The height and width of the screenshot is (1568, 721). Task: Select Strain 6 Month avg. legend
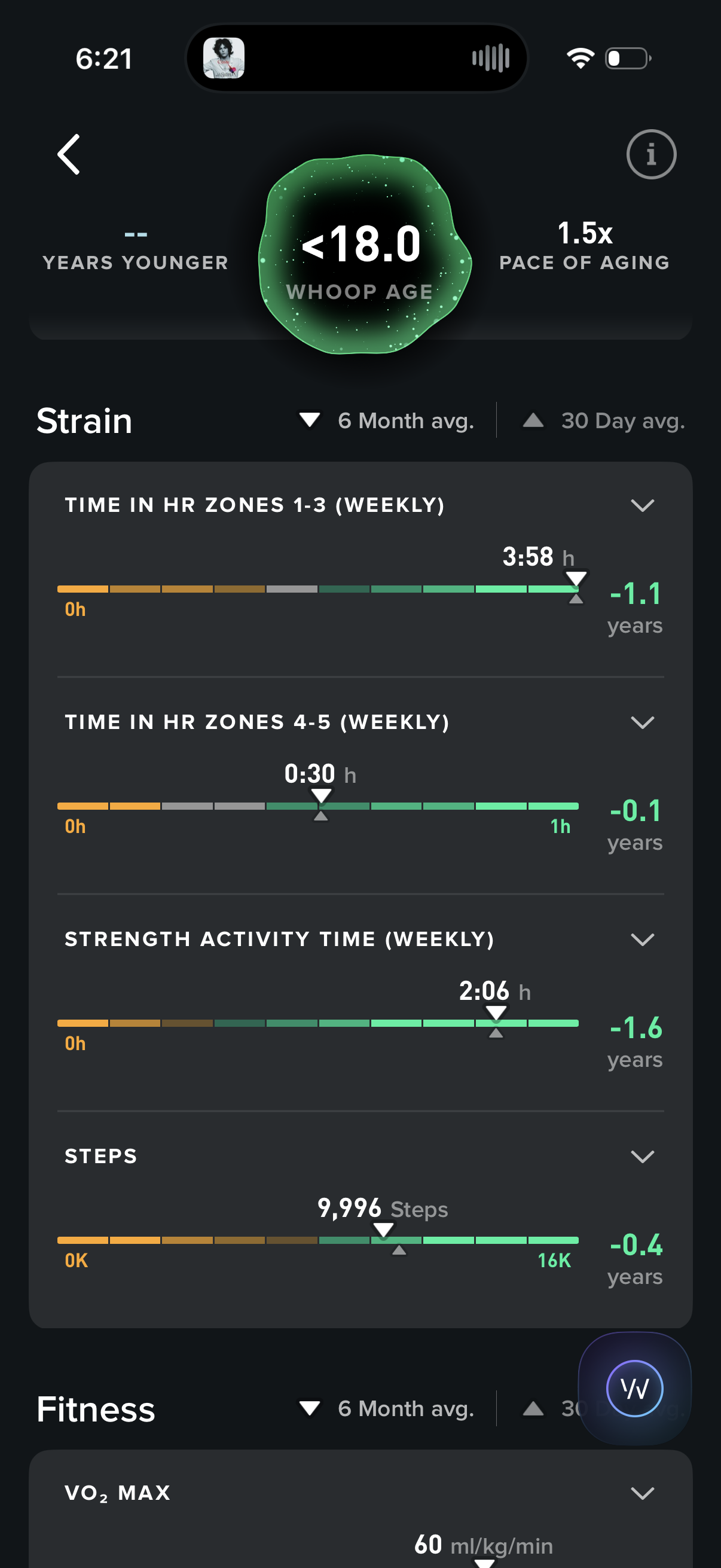(387, 420)
